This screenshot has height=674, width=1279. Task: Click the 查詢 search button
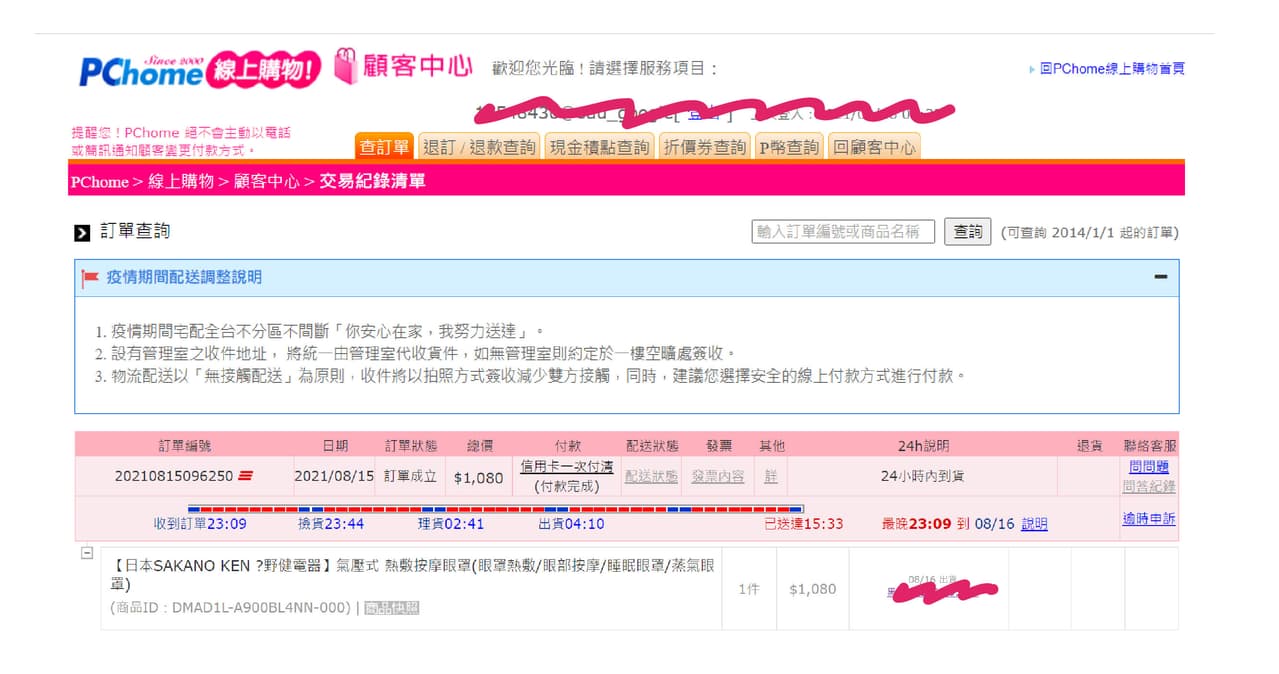(967, 232)
